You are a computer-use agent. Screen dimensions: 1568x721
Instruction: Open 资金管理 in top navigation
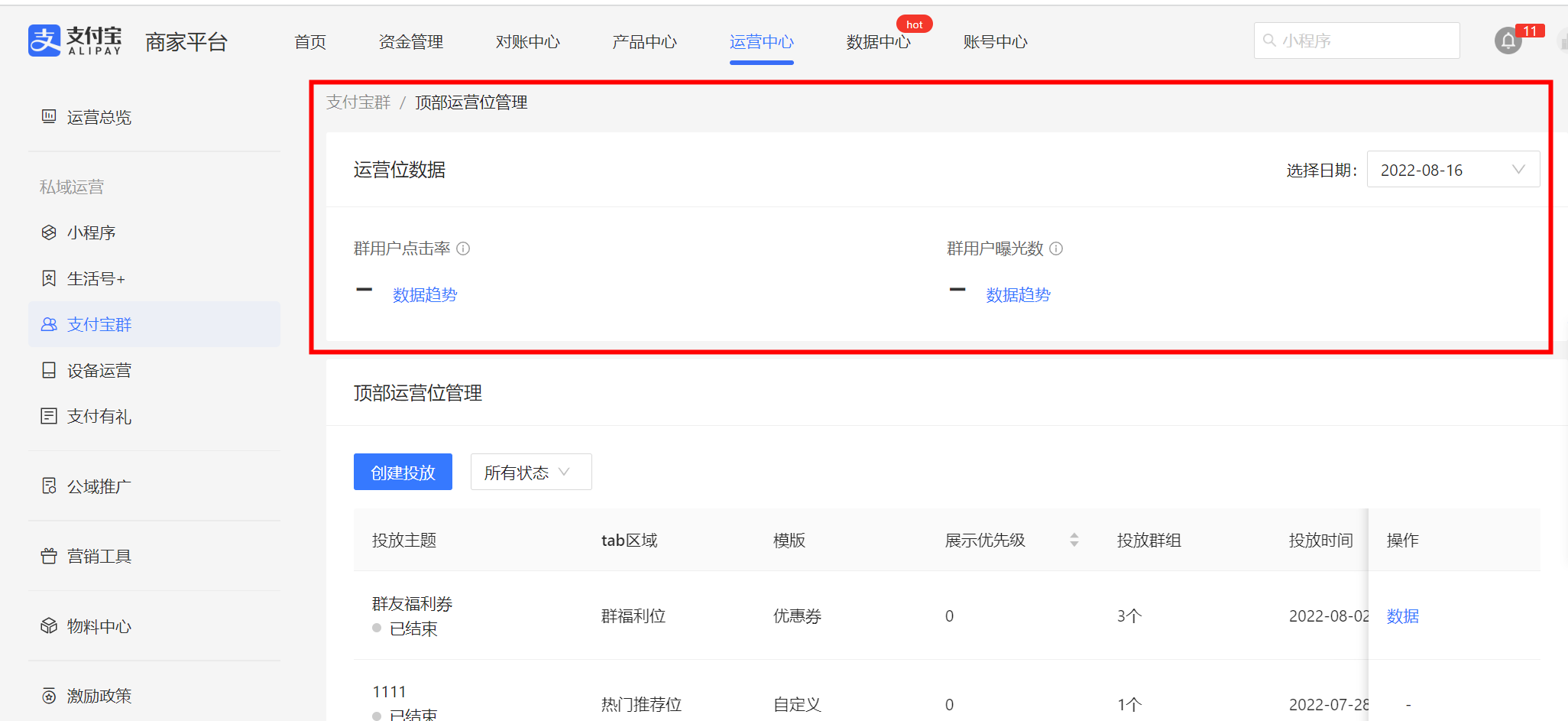tap(411, 42)
